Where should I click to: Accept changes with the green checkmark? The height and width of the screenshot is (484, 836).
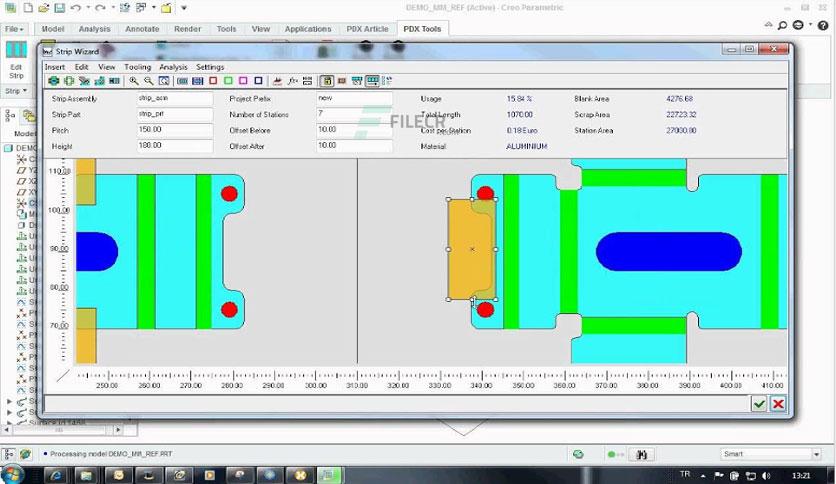[x=759, y=404]
